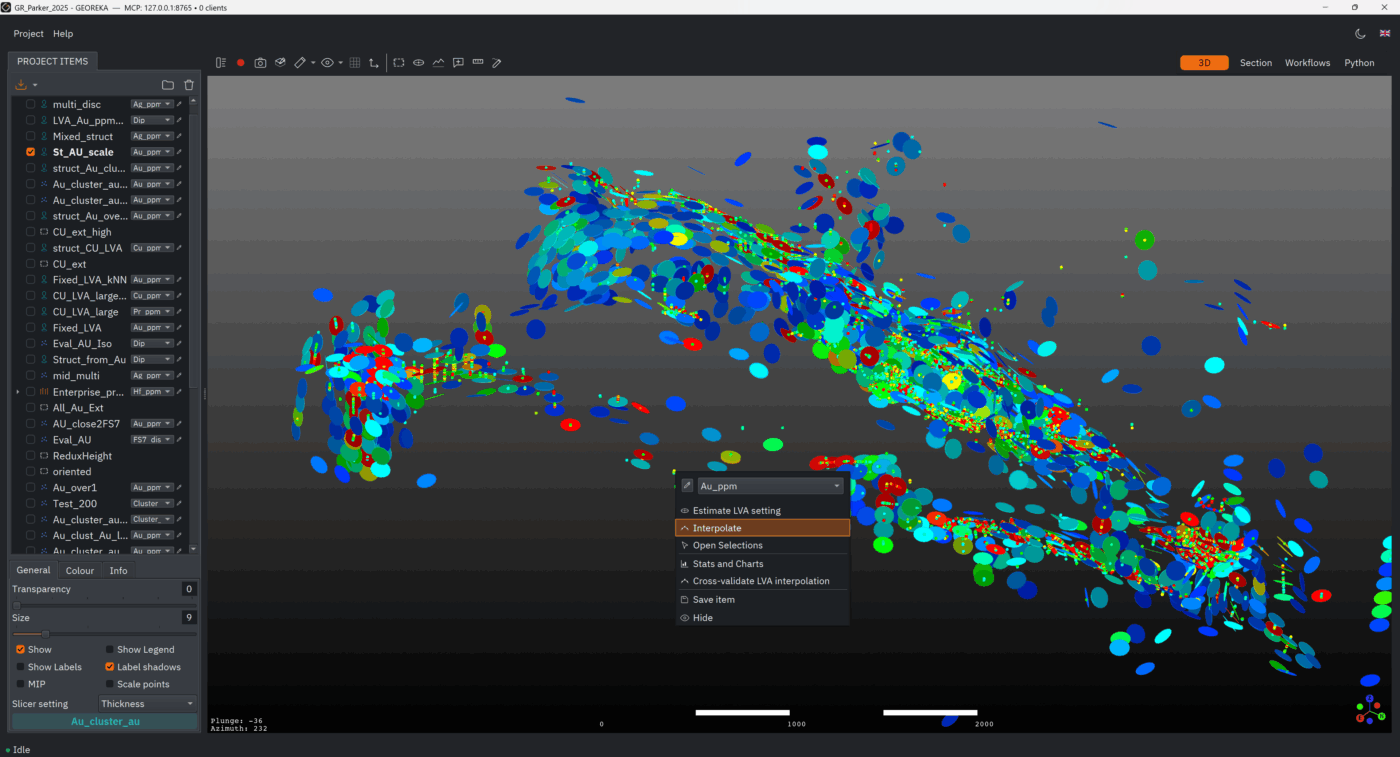The height and width of the screenshot is (757, 1400).
Task: Open the Python view
Action: pos(1359,63)
